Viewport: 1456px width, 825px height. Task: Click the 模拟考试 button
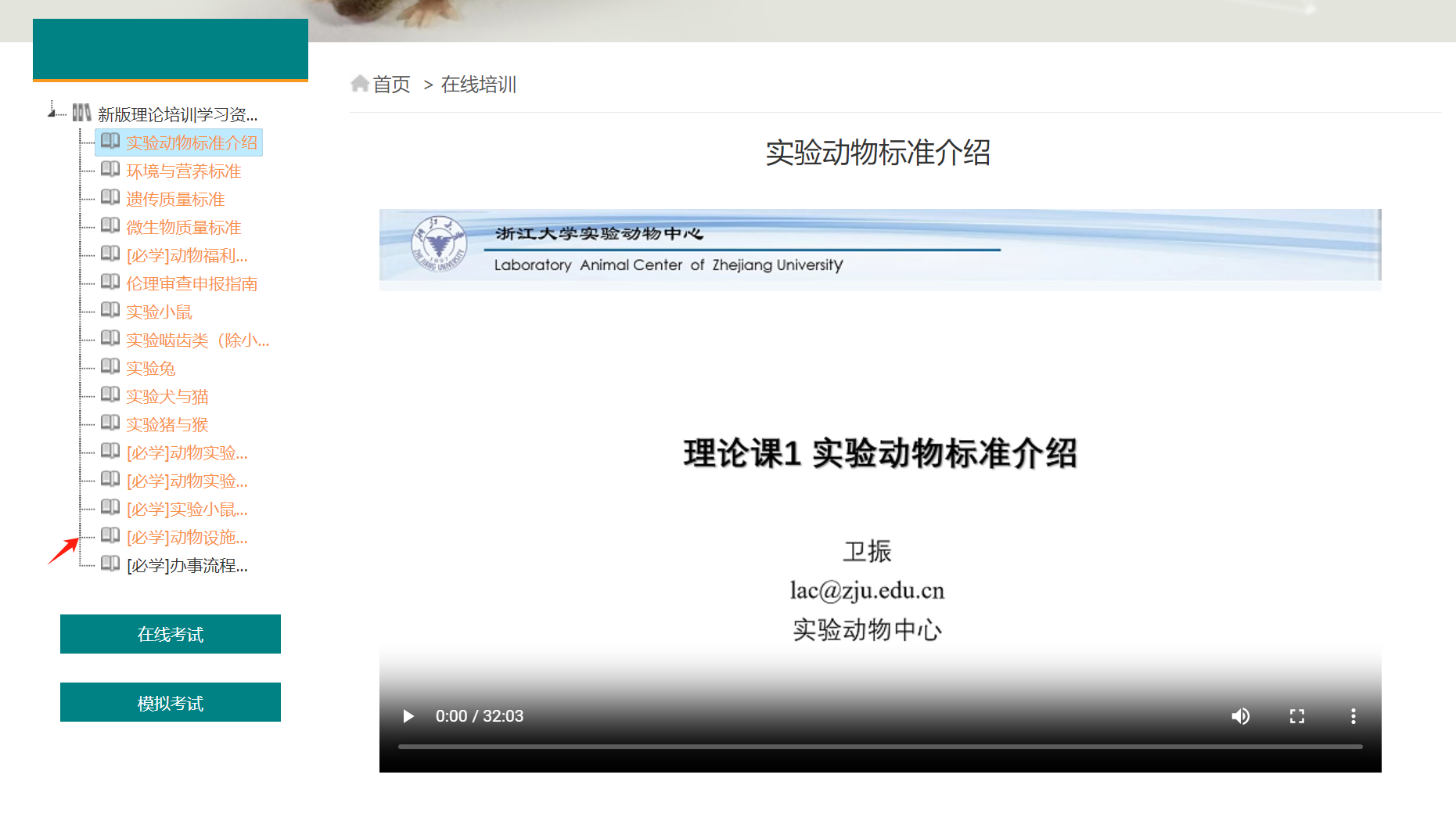[171, 702]
